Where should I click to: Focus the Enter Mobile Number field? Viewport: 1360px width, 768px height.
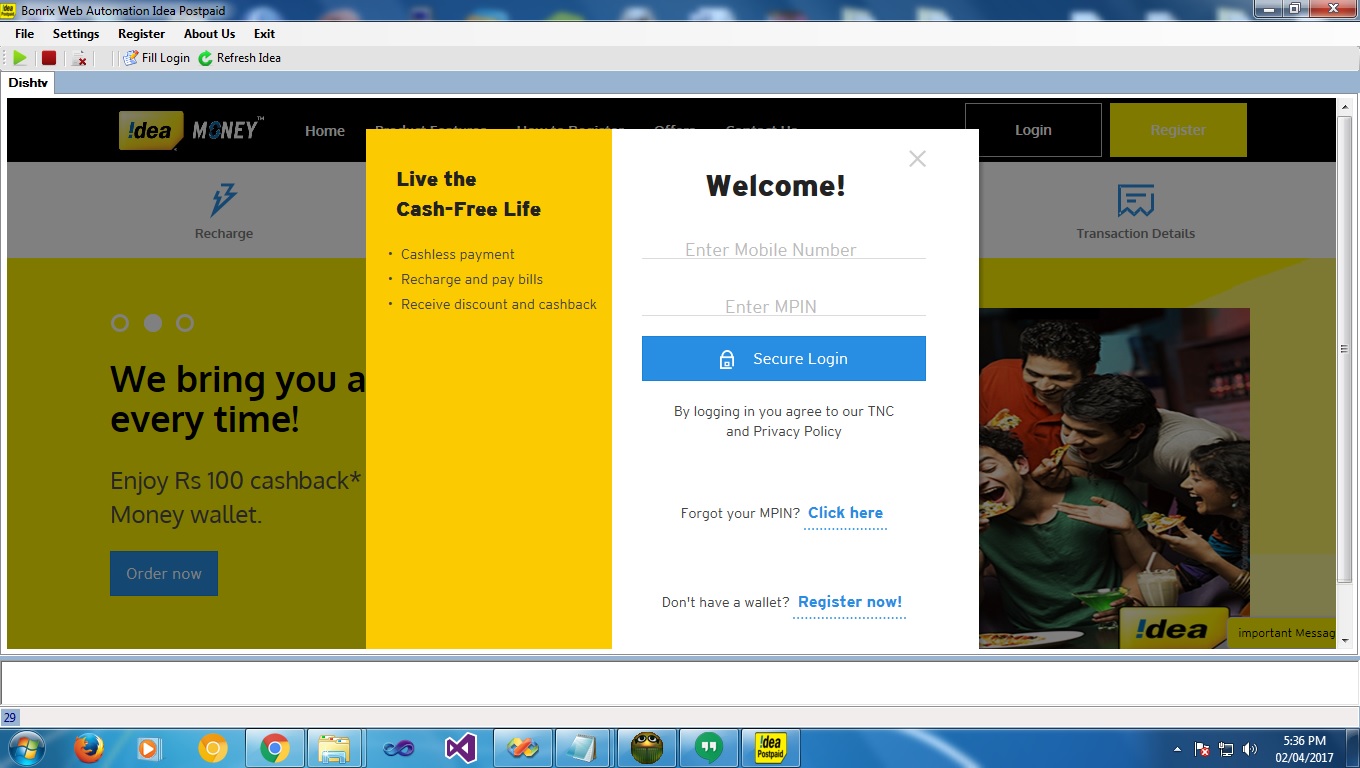(x=784, y=249)
